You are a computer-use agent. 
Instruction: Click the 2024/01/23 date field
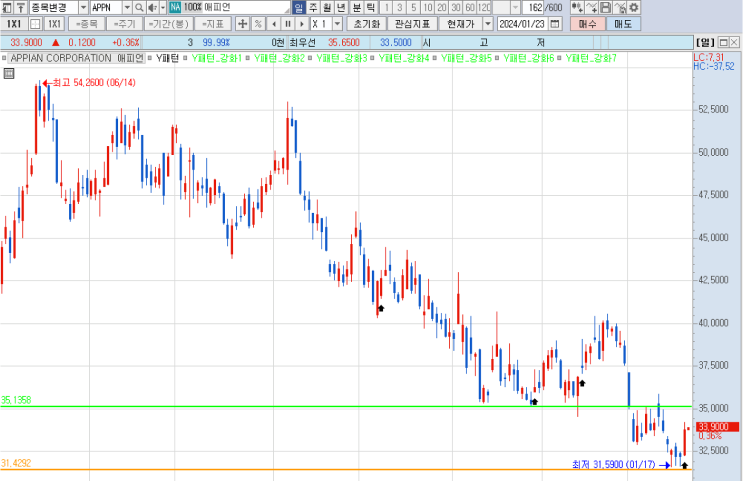pyautogui.click(x=523, y=24)
